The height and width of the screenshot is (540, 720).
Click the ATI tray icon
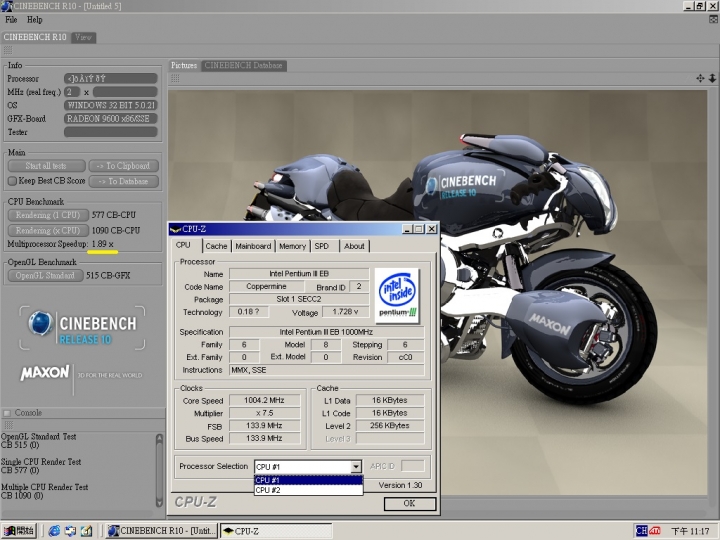click(x=655, y=531)
